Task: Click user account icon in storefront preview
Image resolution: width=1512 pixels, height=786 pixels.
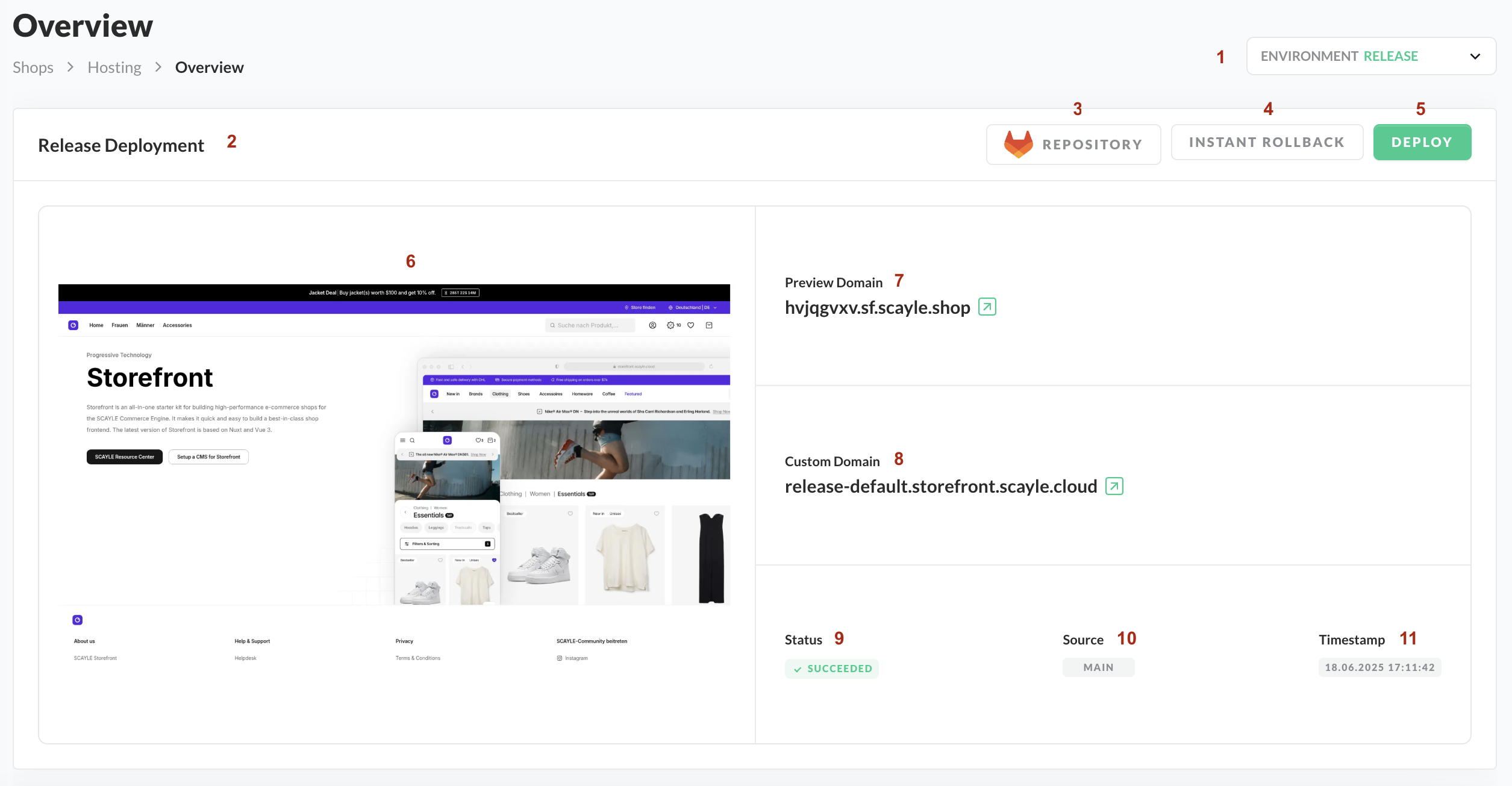Action: point(652,325)
